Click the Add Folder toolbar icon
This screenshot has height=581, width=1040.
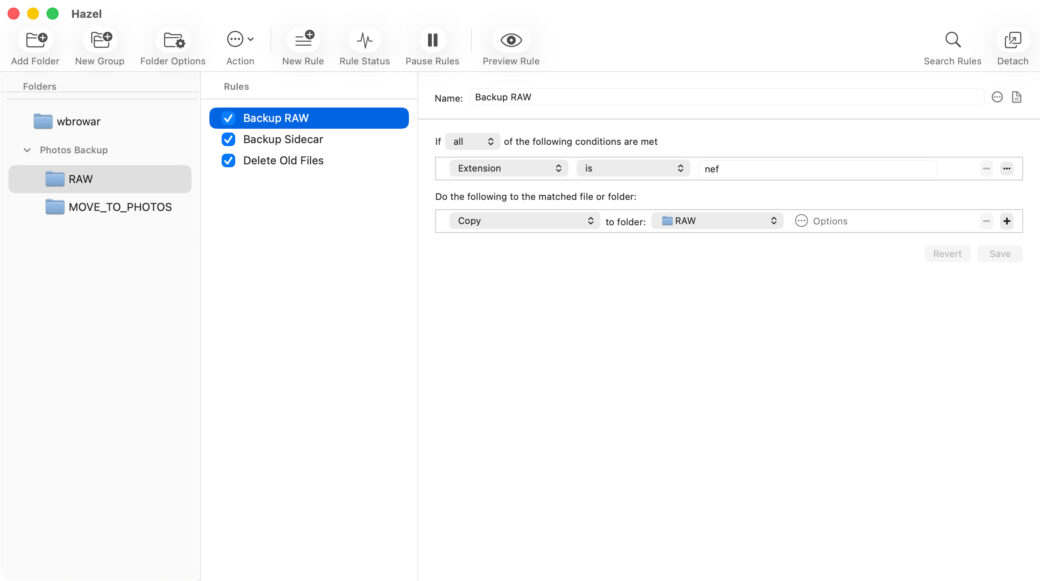pos(35,40)
